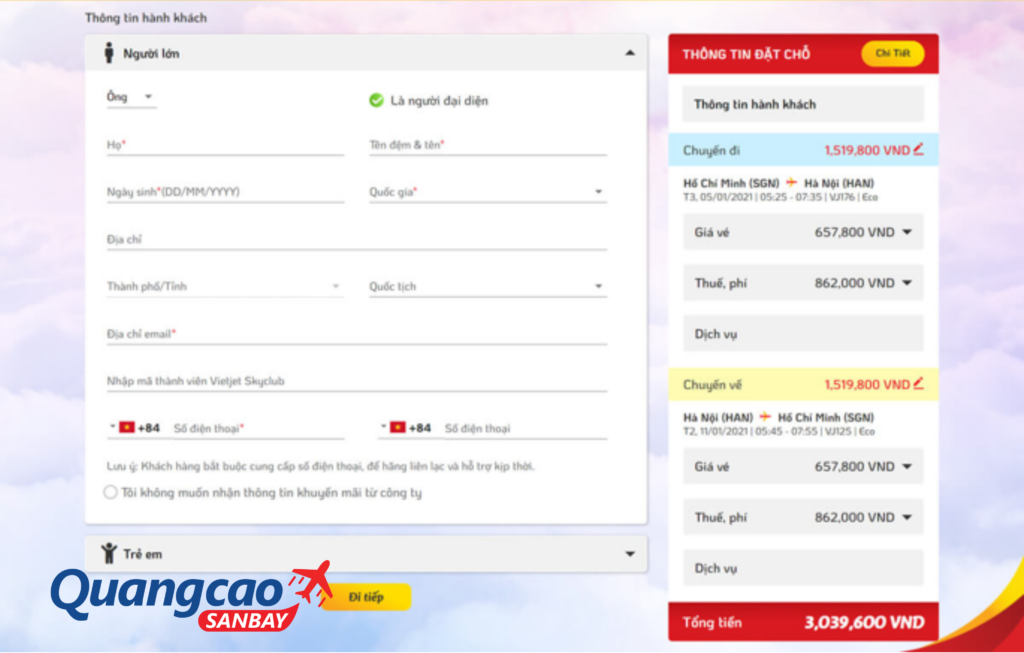Expand the Trẻ em section arrow

click(x=630, y=554)
